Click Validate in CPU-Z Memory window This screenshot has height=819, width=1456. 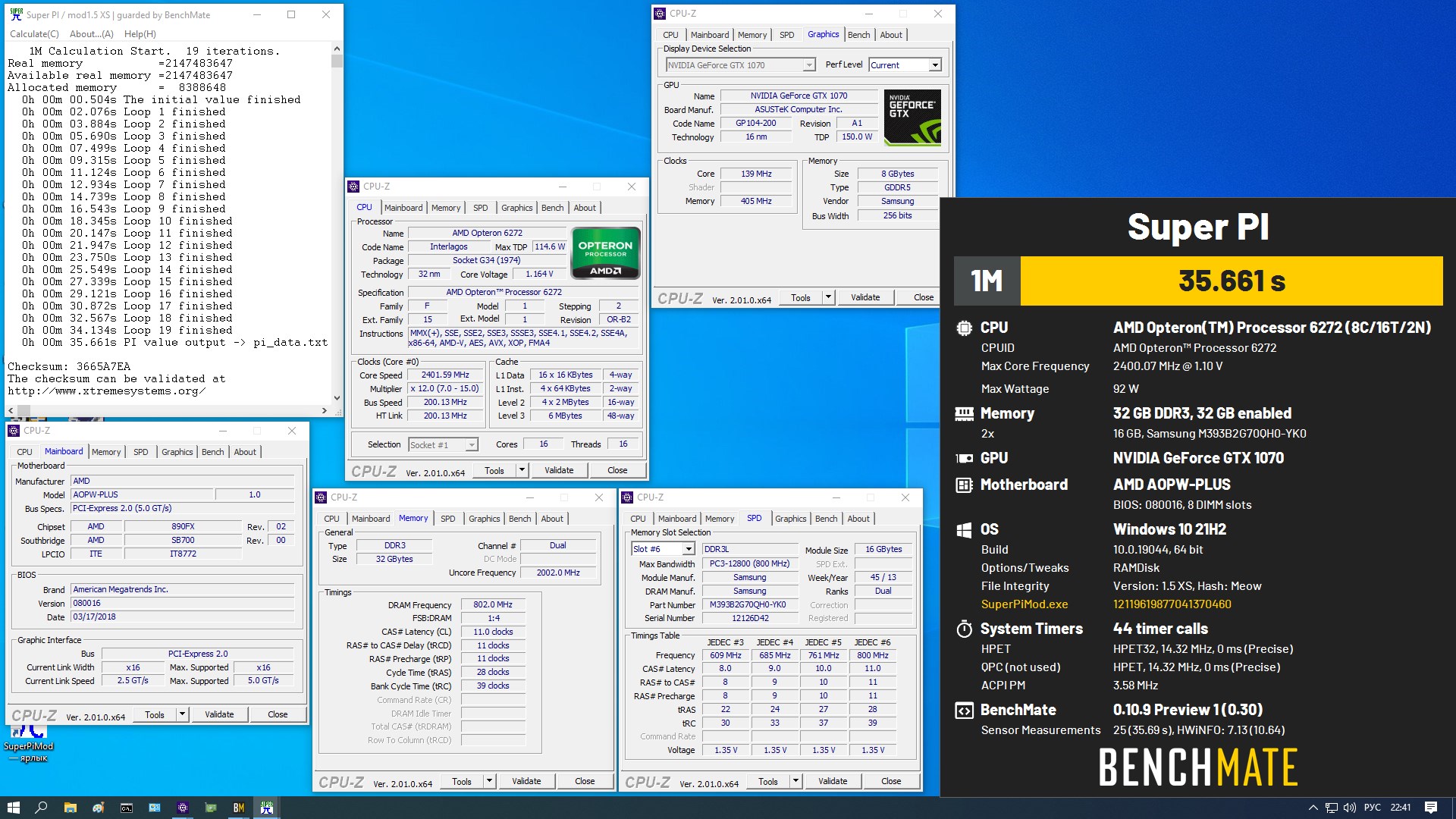(x=526, y=781)
